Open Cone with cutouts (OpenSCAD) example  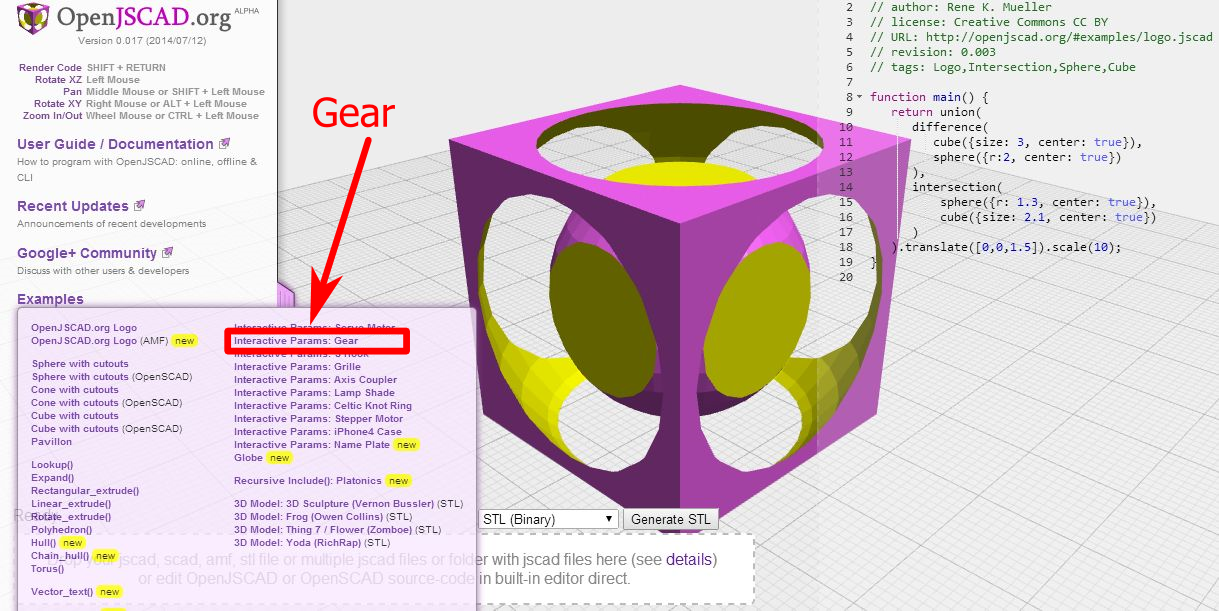107,403
